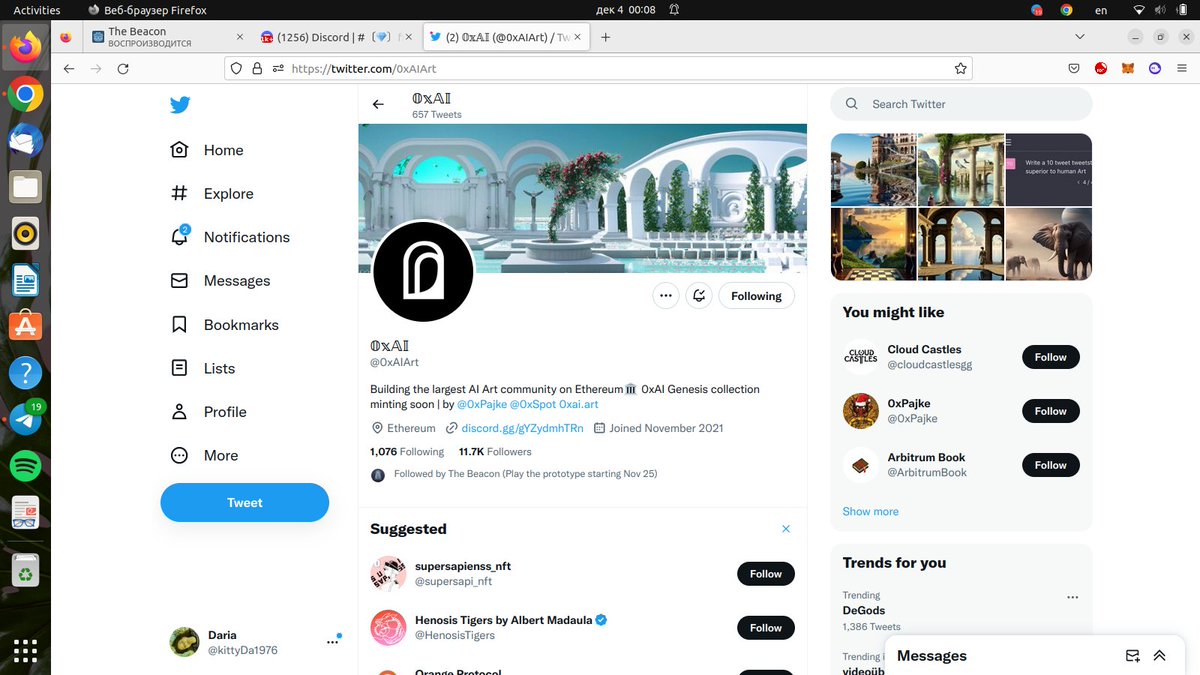Compose new message icon in Messages drawer
The height and width of the screenshot is (675, 1200).
[x=1133, y=656]
